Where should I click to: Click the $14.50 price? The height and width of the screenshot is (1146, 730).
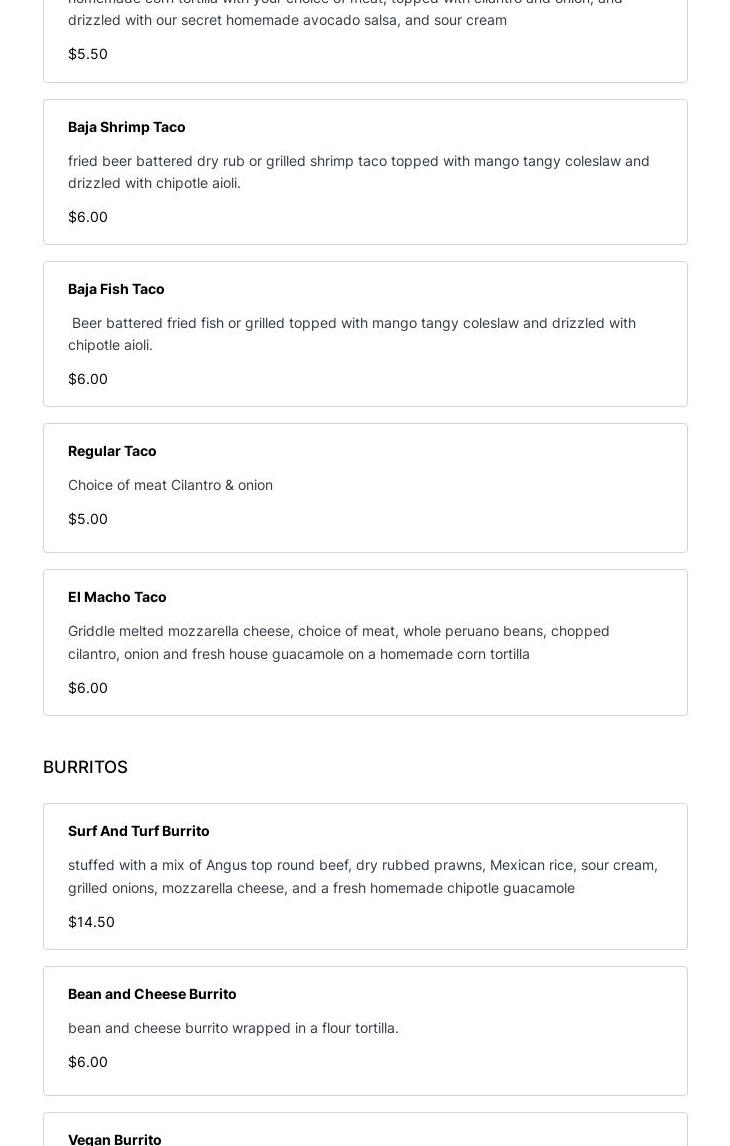(91, 922)
